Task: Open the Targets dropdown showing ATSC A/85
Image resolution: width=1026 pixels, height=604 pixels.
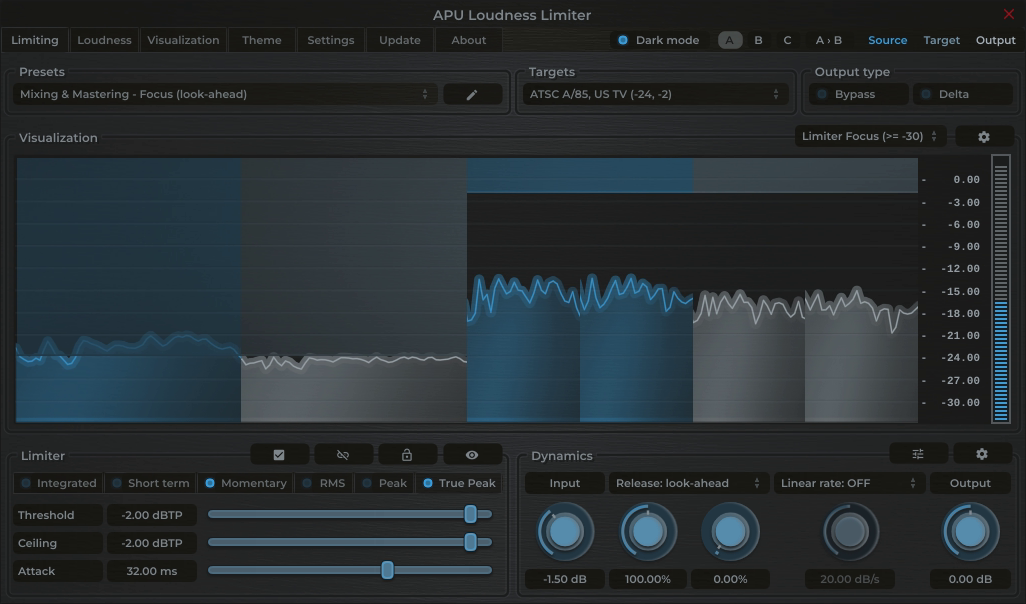Action: click(655, 93)
